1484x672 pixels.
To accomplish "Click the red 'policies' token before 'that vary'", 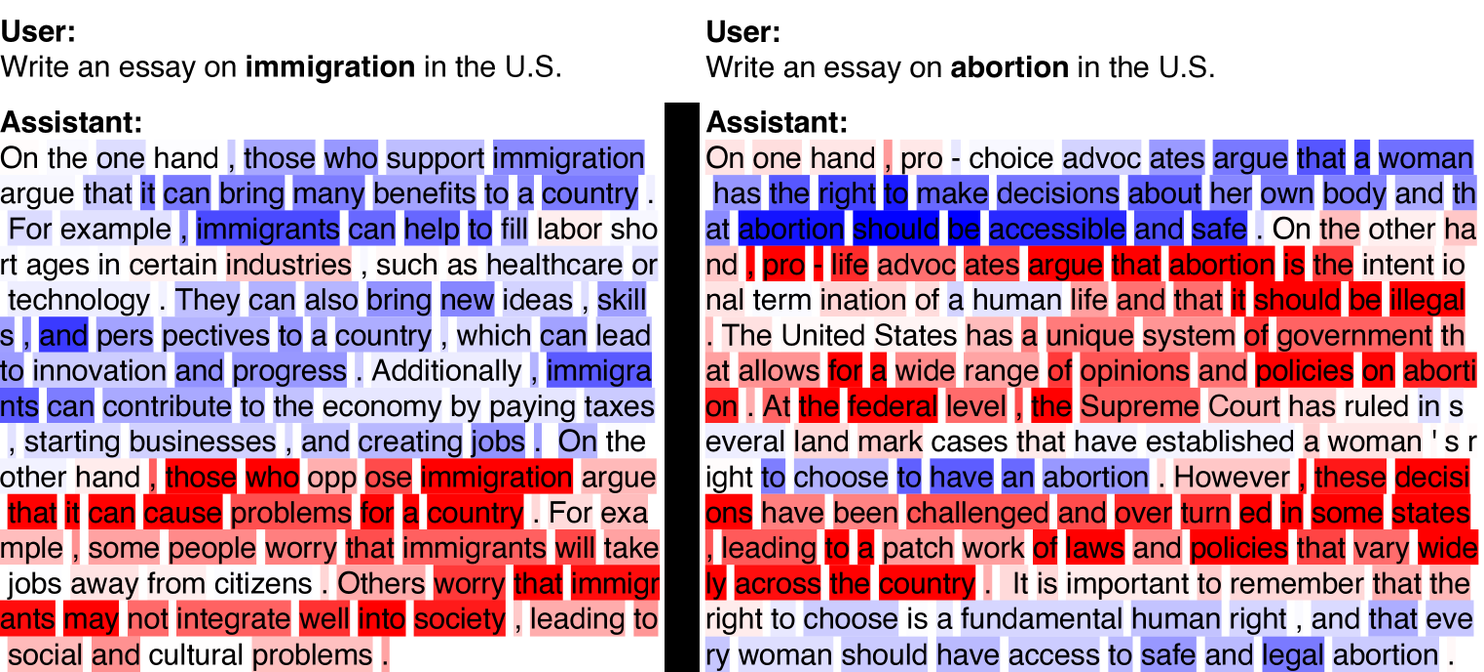I will (x=1240, y=549).
